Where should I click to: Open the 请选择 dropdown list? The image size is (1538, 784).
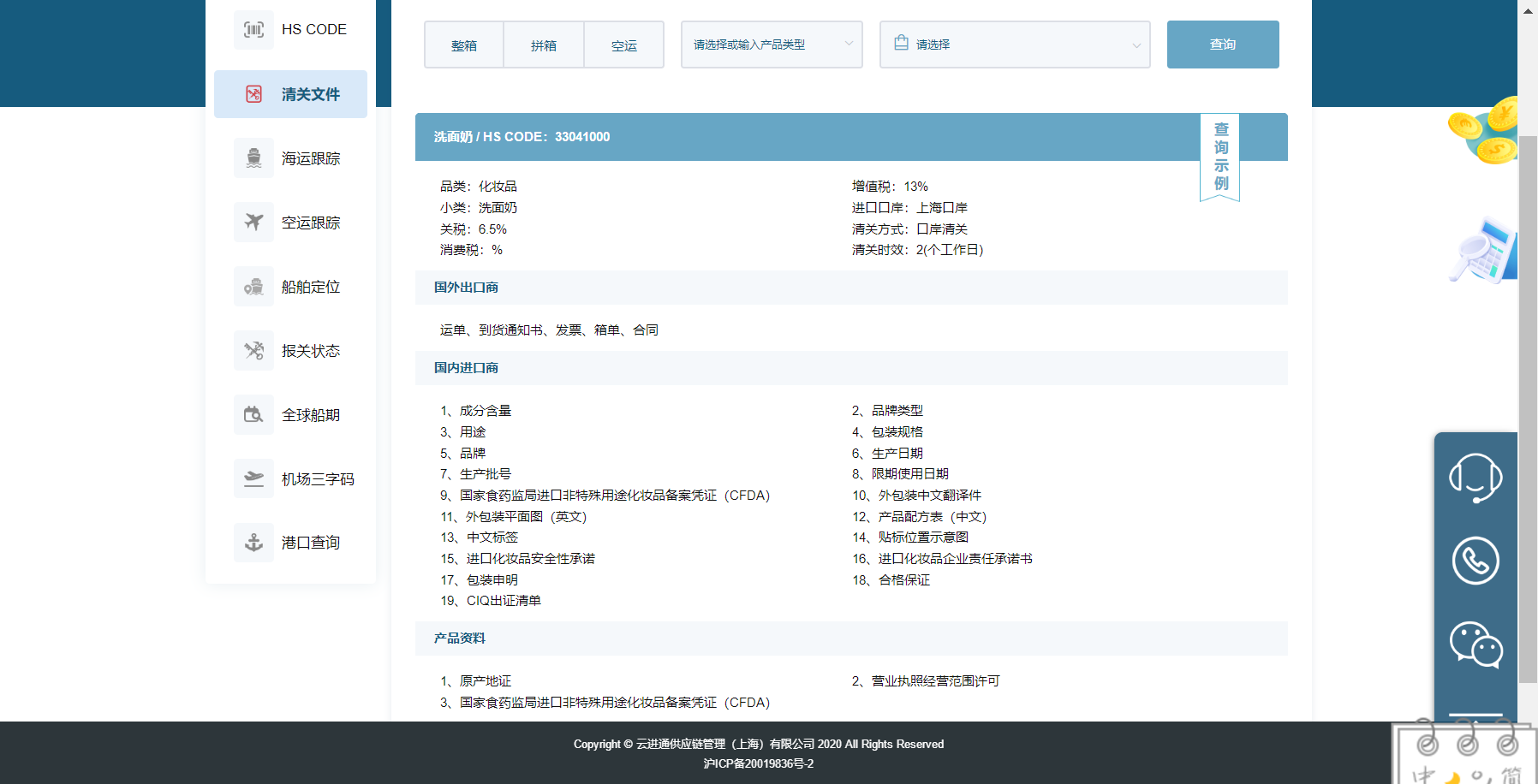point(1014,45)
